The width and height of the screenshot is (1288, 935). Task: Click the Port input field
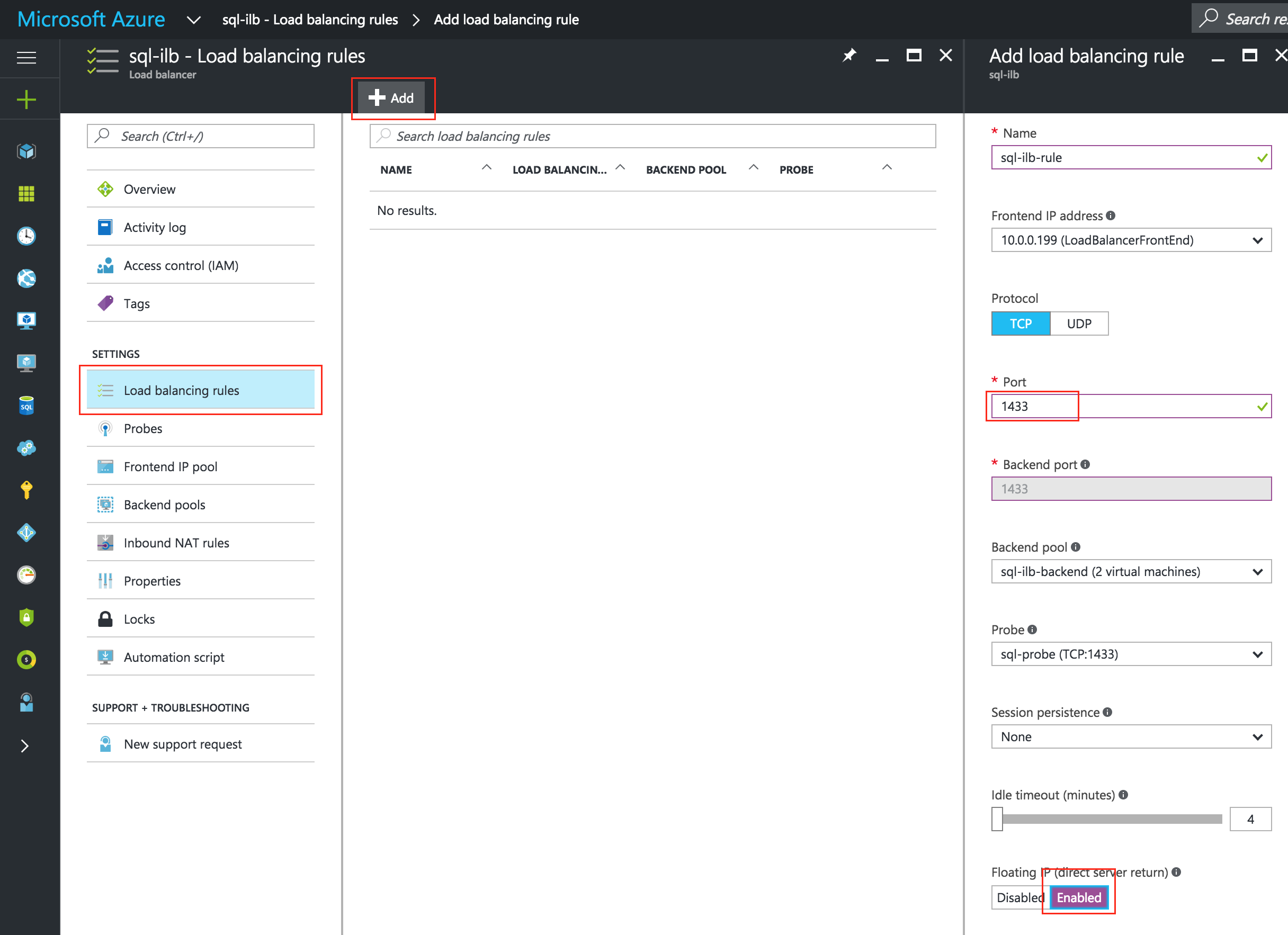pyautogui.click(x=1131, y=406)
